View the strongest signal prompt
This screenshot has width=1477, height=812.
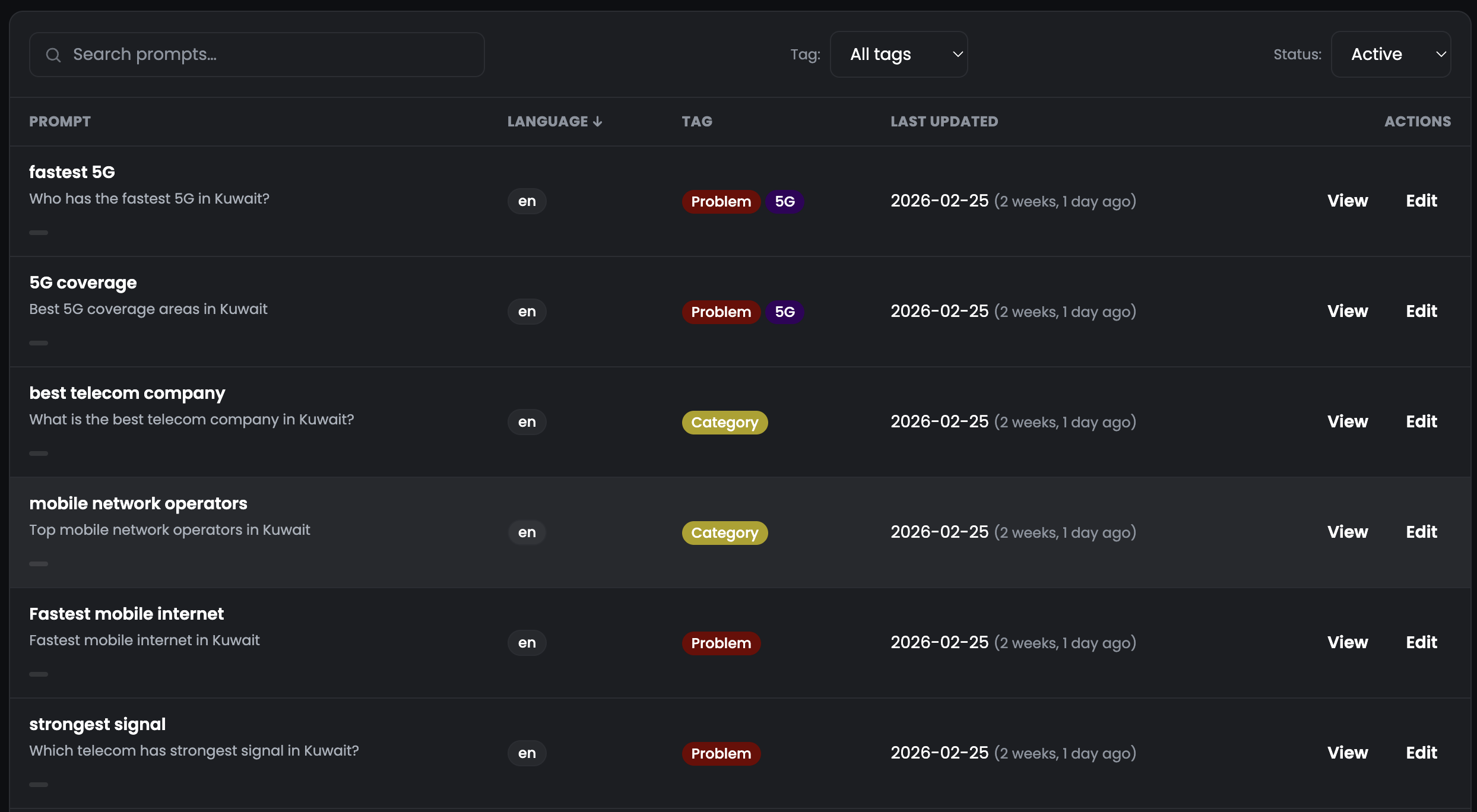pos(1347,753)
